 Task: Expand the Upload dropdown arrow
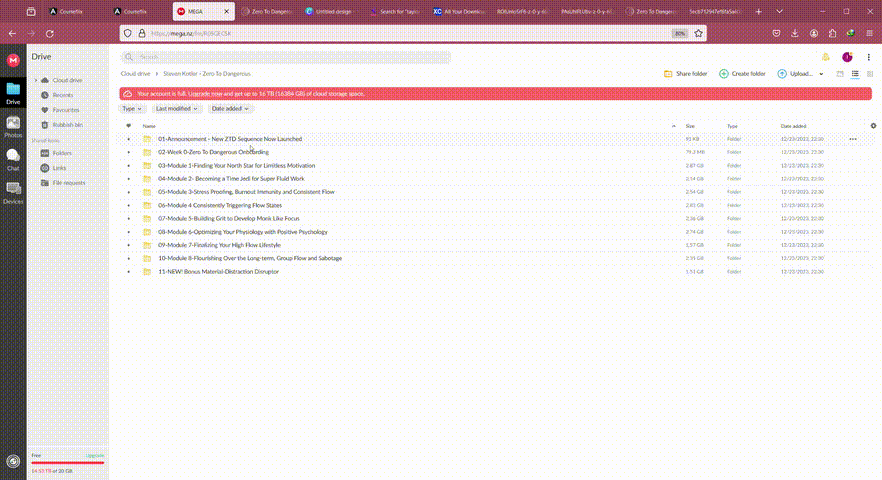(821, 74)
